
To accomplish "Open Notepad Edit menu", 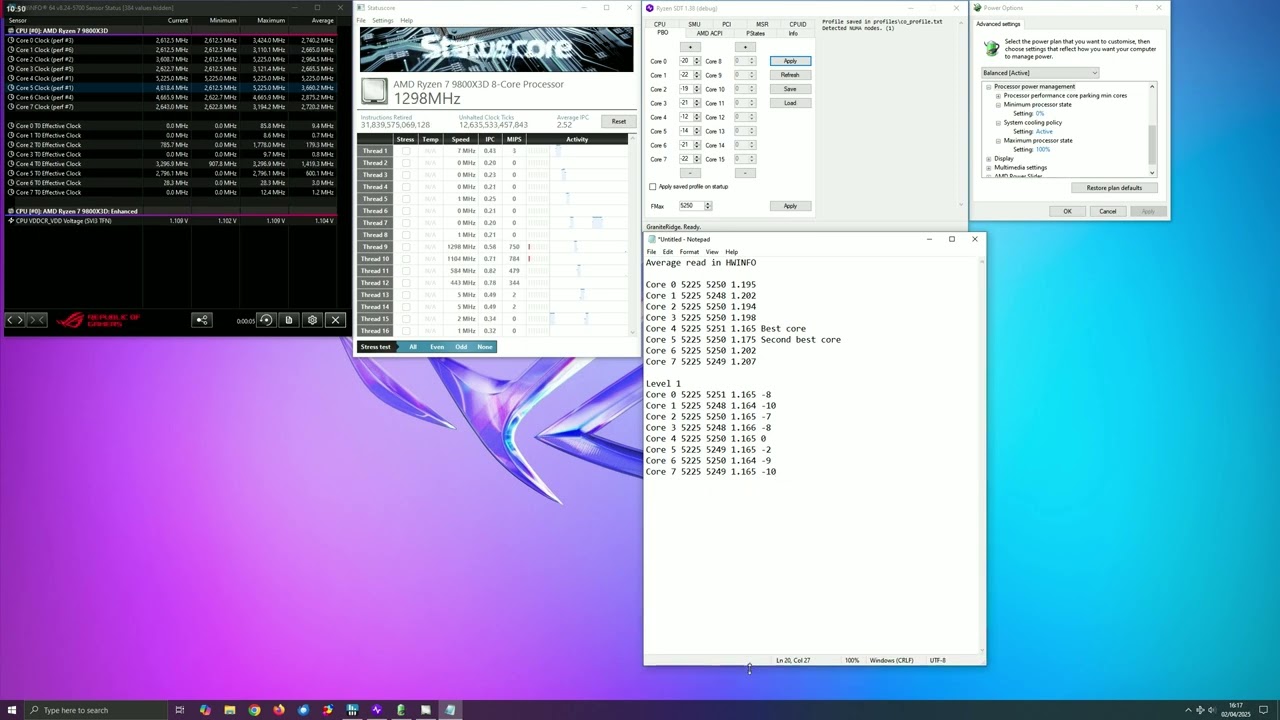I will 667,252.
